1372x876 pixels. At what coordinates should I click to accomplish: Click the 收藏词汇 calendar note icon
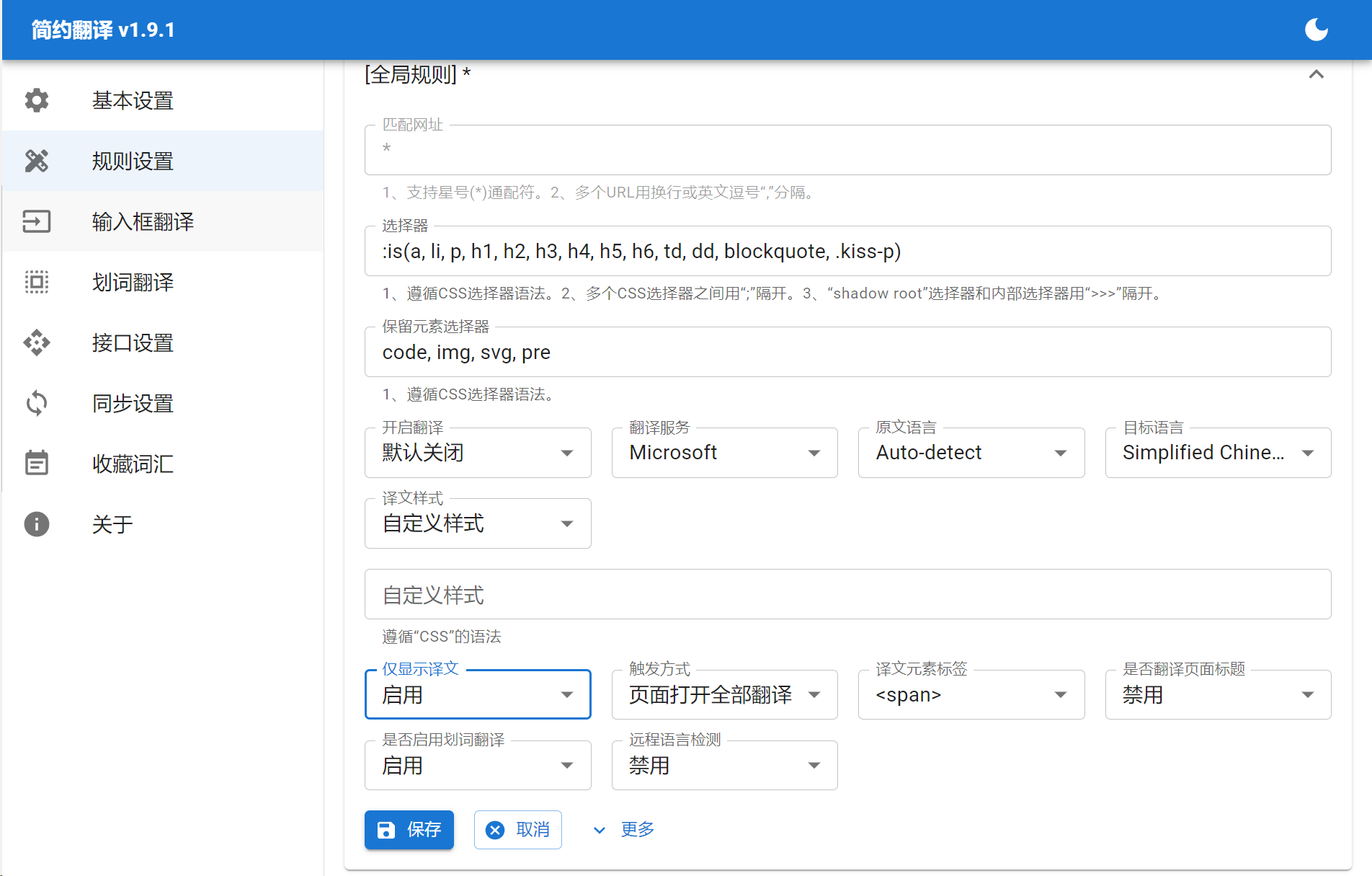point(37,464)
